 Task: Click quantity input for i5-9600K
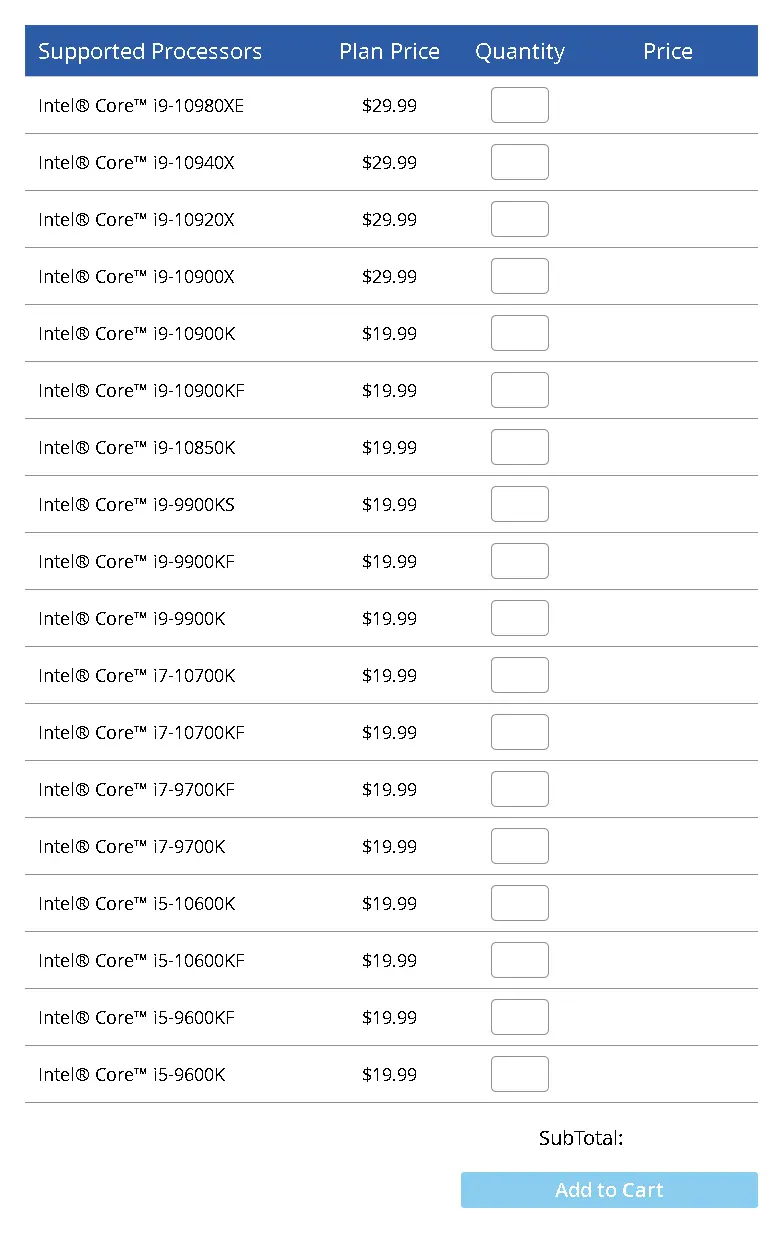(x=520, y=1074)
